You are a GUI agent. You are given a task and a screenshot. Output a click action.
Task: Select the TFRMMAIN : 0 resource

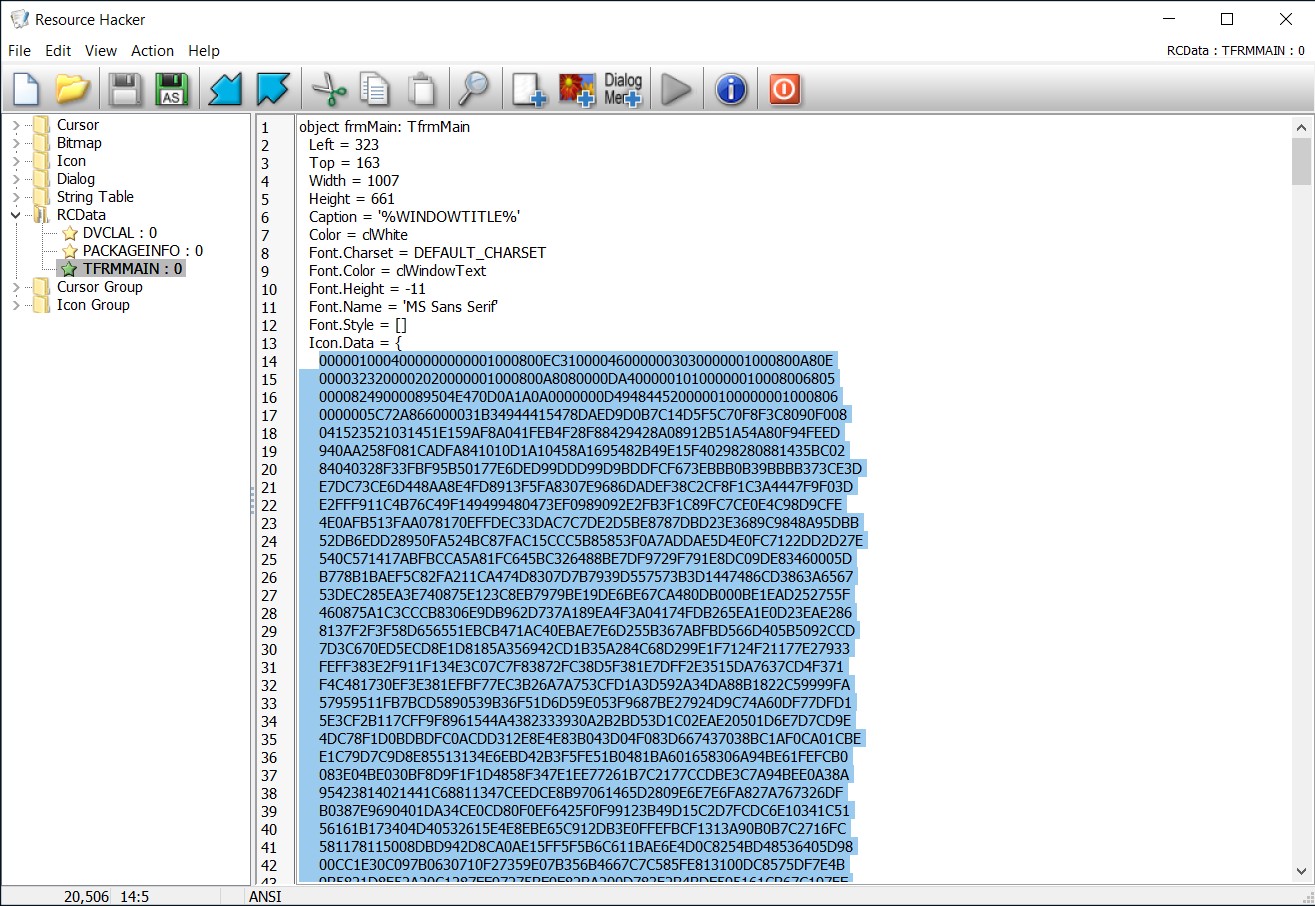pyautogui.click(x=132, y=269)
